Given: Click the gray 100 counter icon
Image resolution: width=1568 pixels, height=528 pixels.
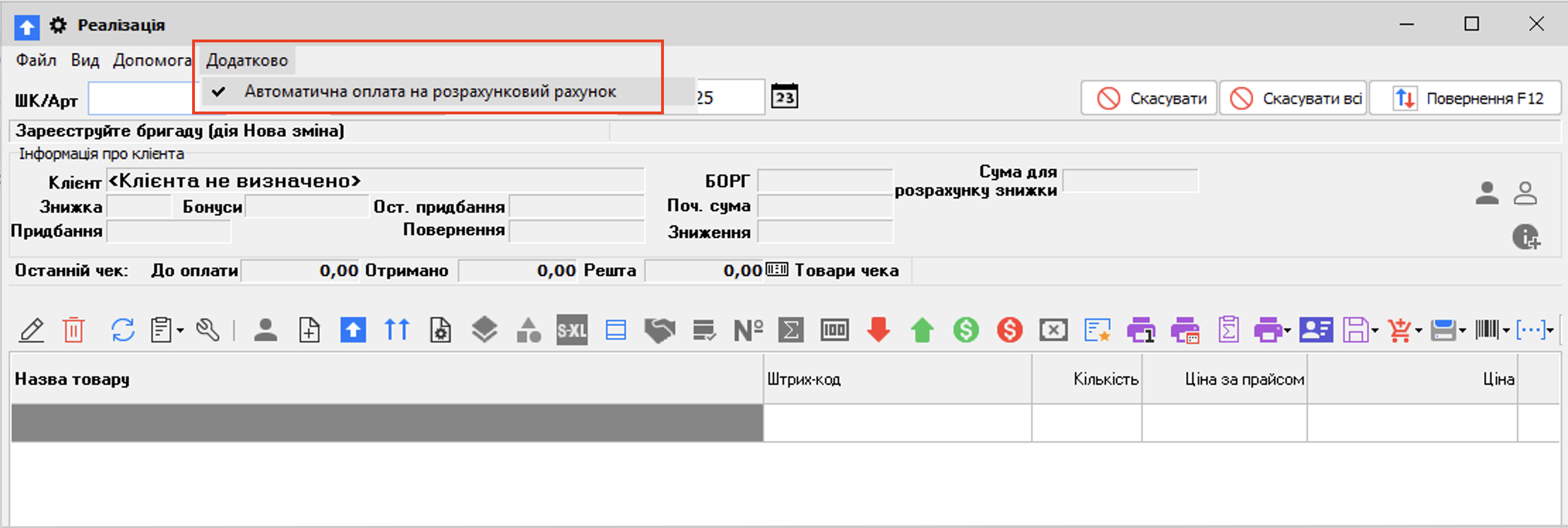Looking at the screenshot, I should 835,330.
